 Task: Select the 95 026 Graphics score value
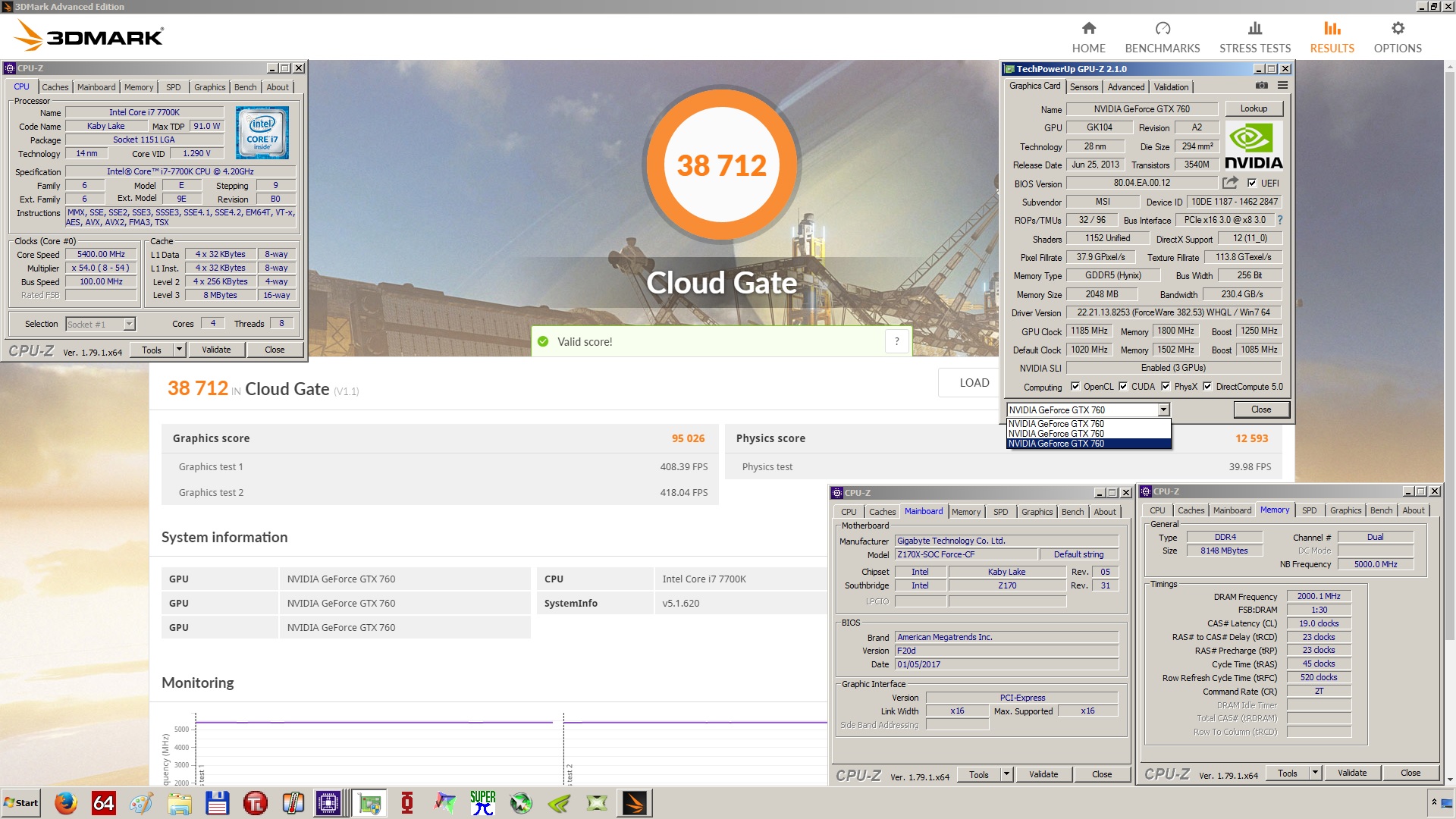tap(688, 438)
